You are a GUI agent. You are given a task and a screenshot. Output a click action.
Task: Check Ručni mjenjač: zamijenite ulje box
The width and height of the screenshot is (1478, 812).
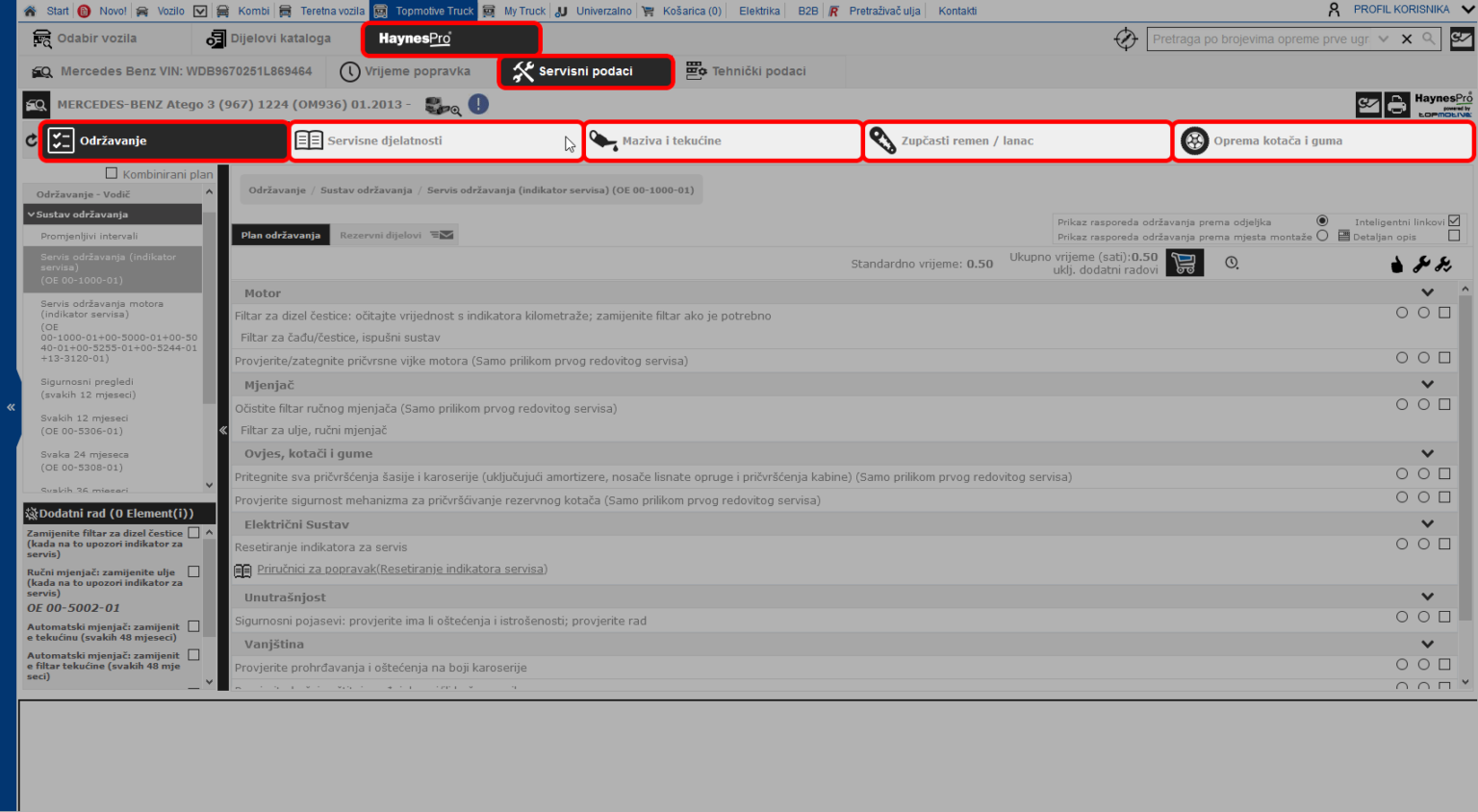194,571
